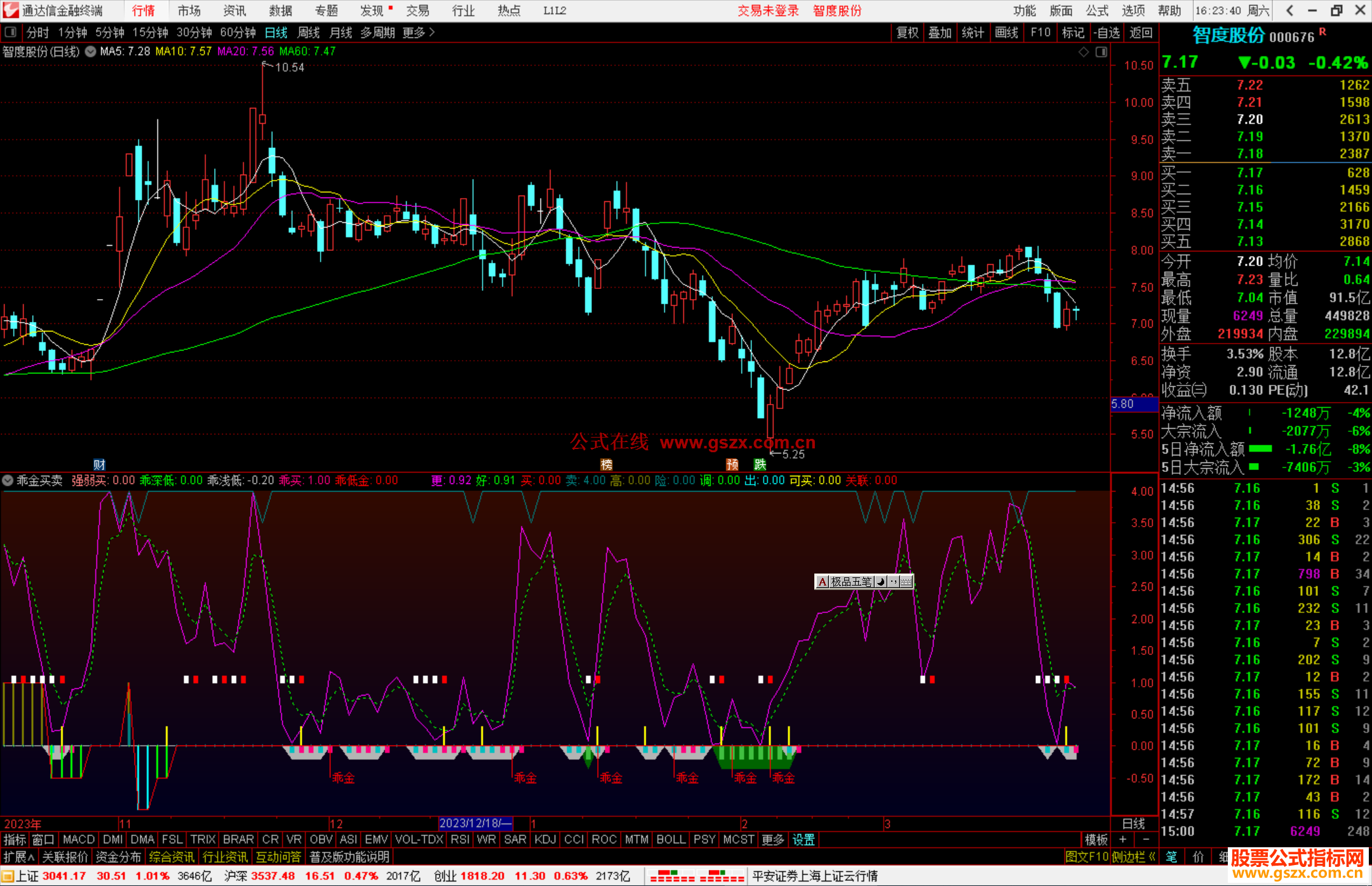This screenshot has height=886, width=1372.
Task: Click the 财 info marker on chart
Action: 99,464
